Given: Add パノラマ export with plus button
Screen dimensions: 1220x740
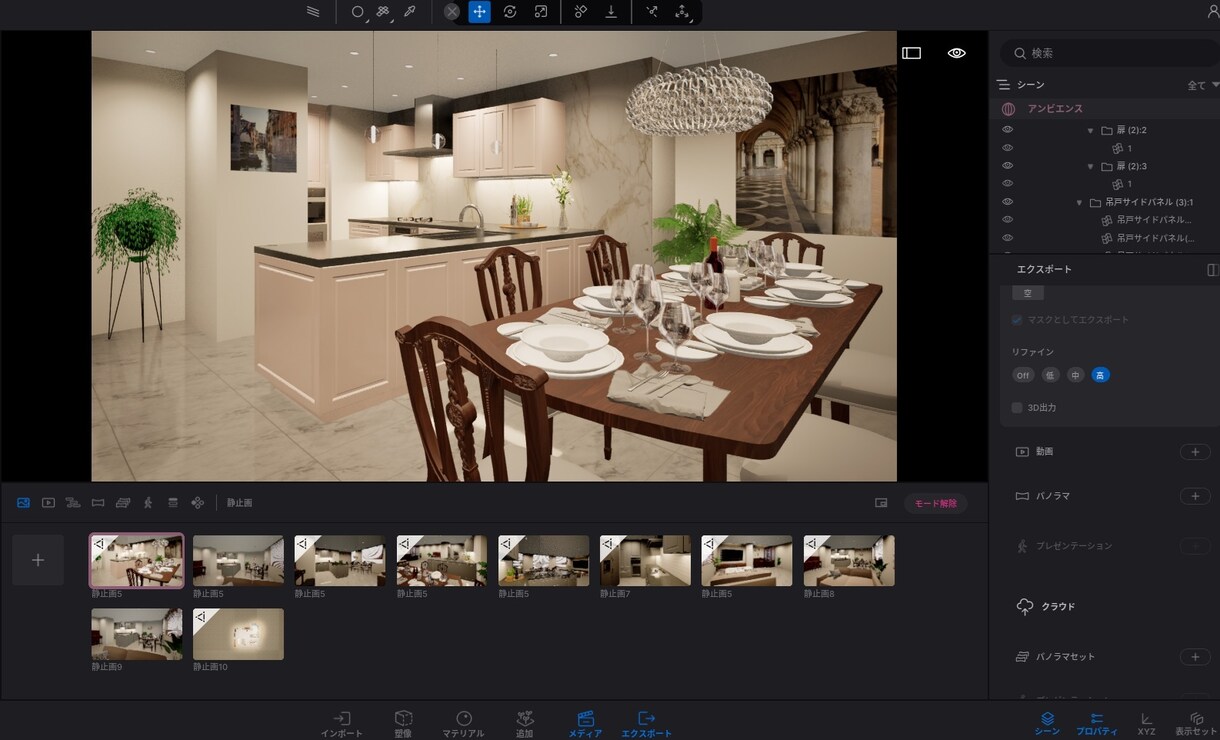Looking at the screenshot, I should click(x=1195, y=496).
